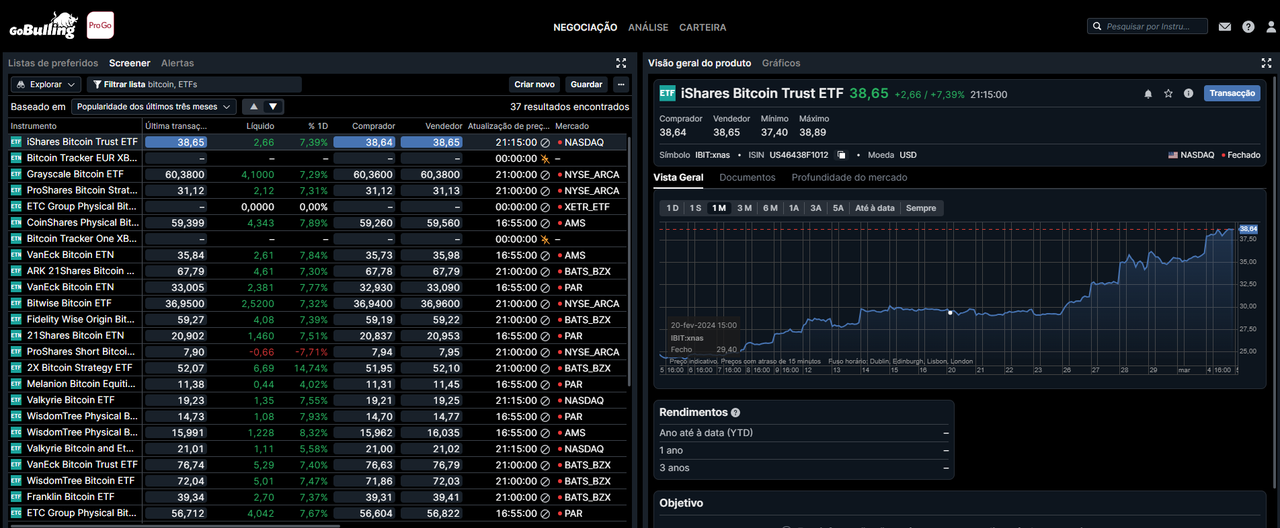Click the Comprador price 38,64 in iShares row

click(365, 142)
